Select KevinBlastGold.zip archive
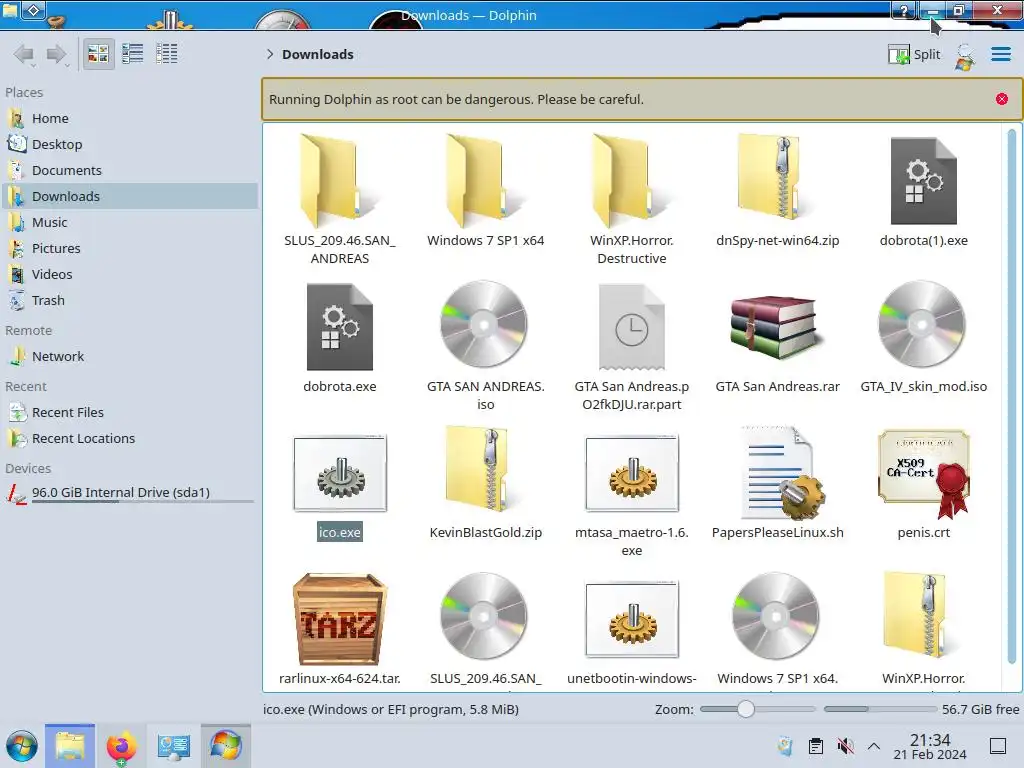This screenshot has width=1024, height=768. pos(485,483)
